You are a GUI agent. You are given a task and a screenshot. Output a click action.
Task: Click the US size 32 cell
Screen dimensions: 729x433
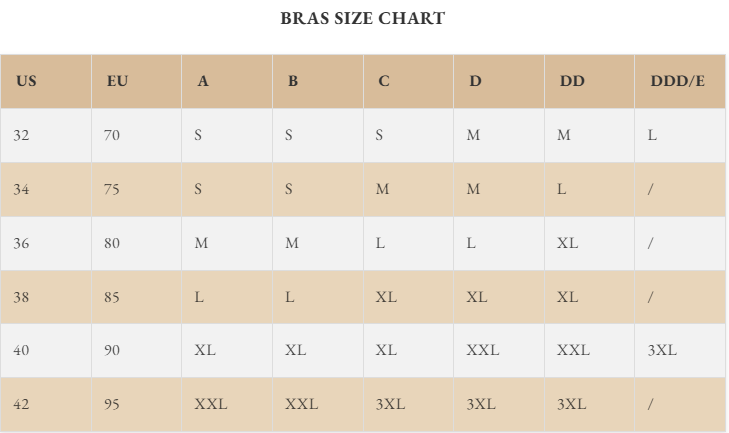pyautogui.click(x=22, y=135)
